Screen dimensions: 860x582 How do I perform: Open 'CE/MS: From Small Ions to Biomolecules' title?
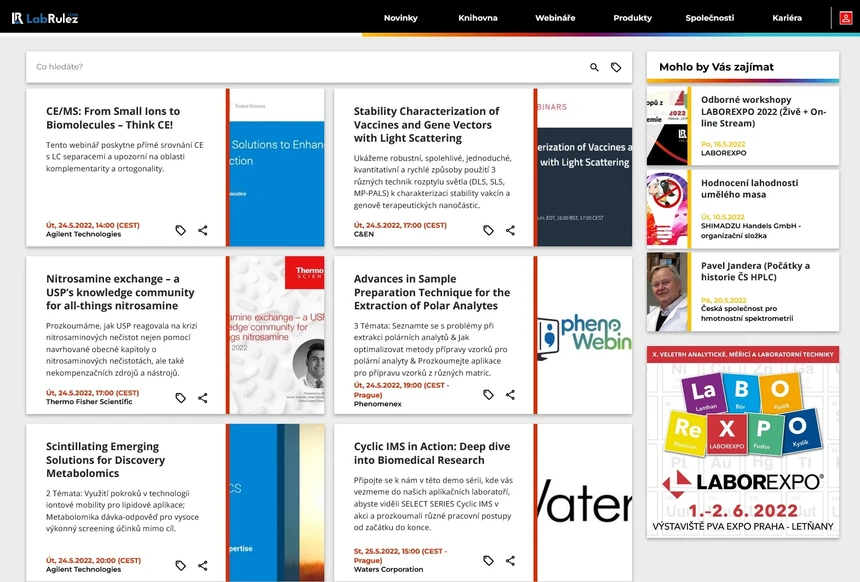[x=113, y=118]
